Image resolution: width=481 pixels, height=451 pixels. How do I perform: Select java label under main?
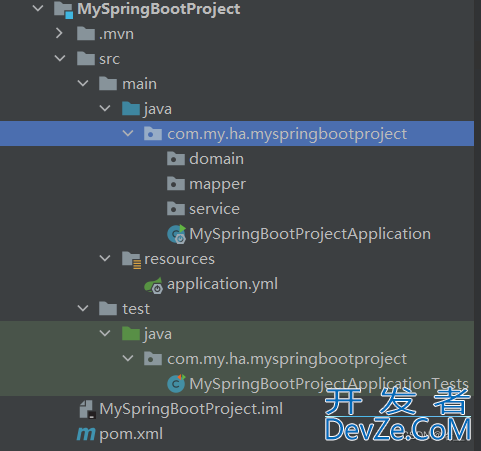coord(158,109)
